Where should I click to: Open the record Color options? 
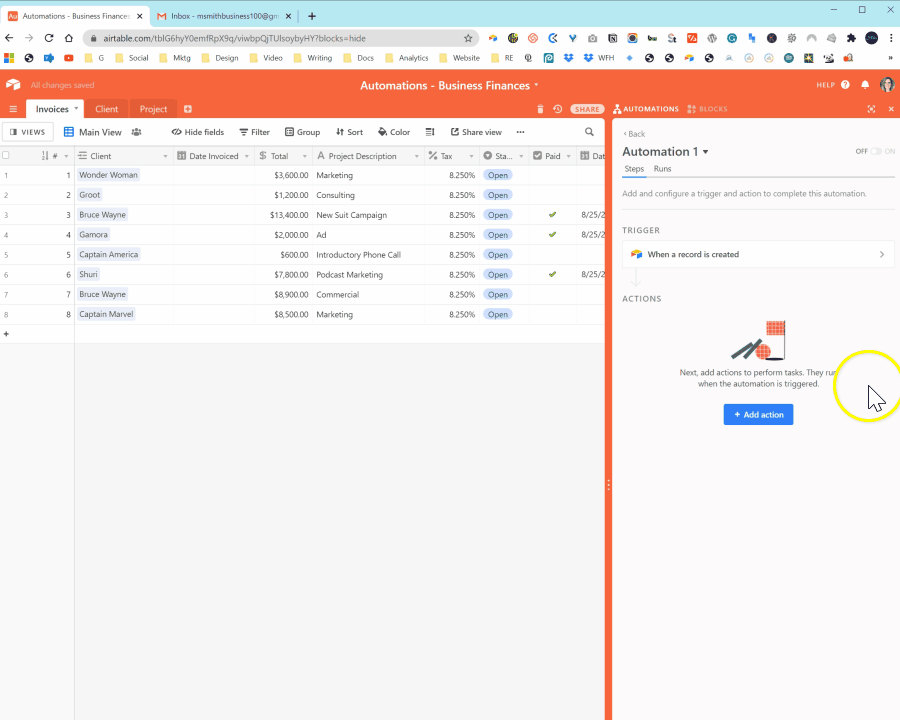point(394,131)
